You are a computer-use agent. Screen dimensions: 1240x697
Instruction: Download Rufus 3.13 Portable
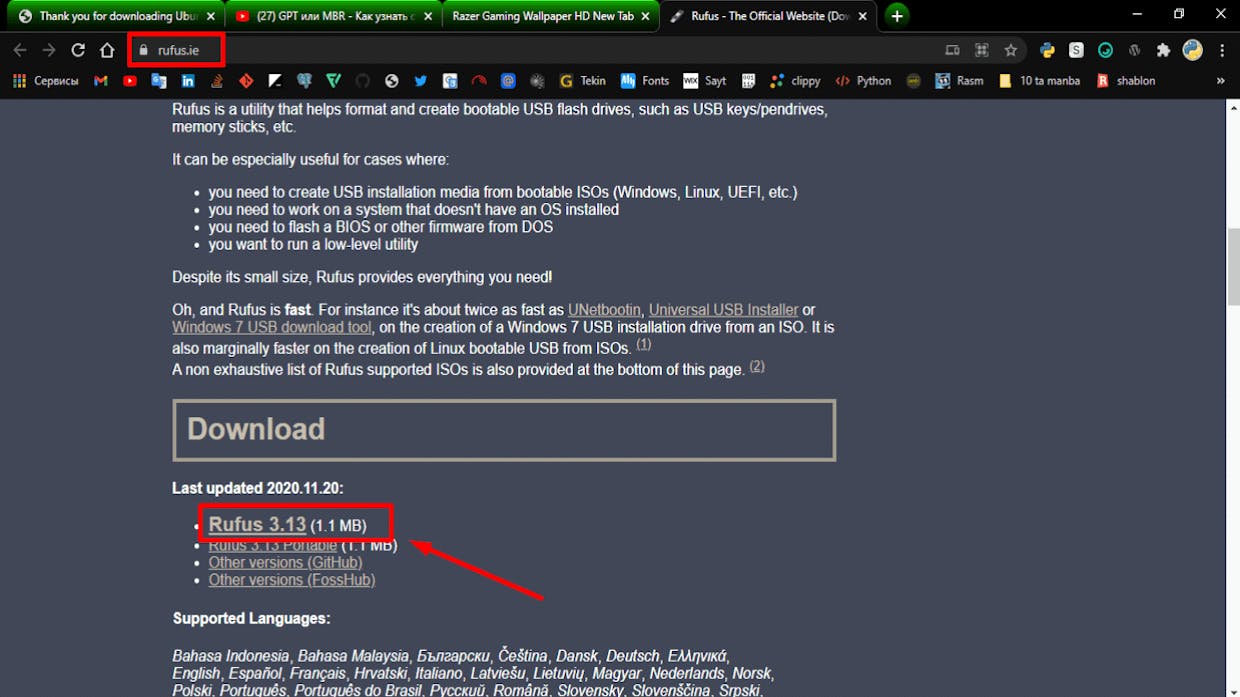coord(272,545)
